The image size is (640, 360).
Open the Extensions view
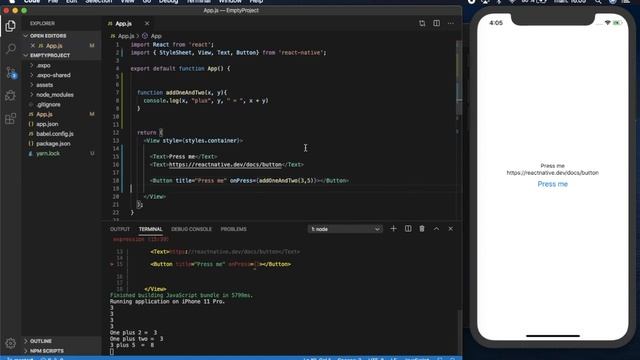(x=11, y=119)
